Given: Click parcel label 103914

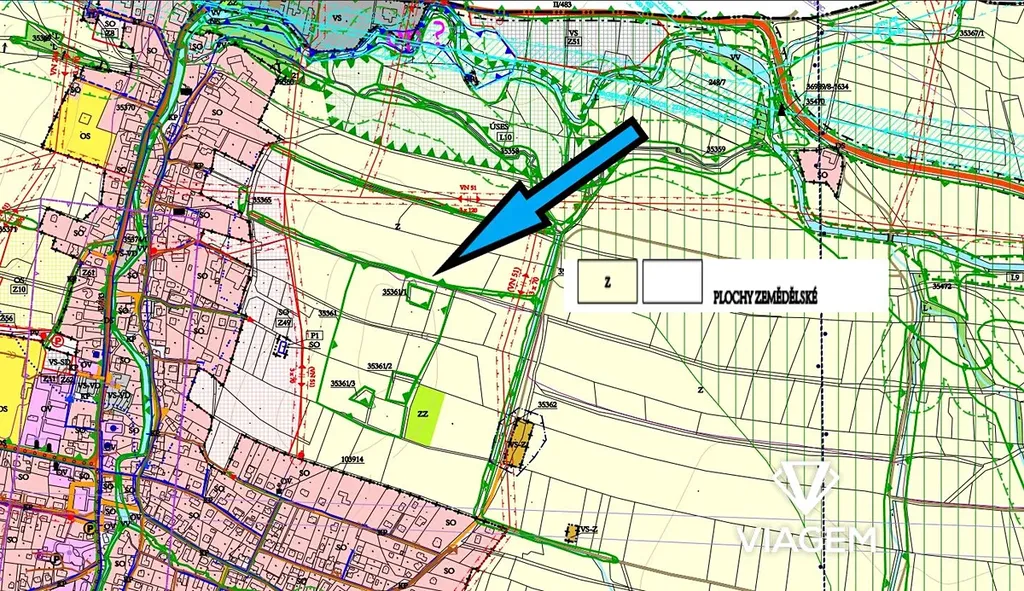Looking at the screenshot, I should 351,460.
